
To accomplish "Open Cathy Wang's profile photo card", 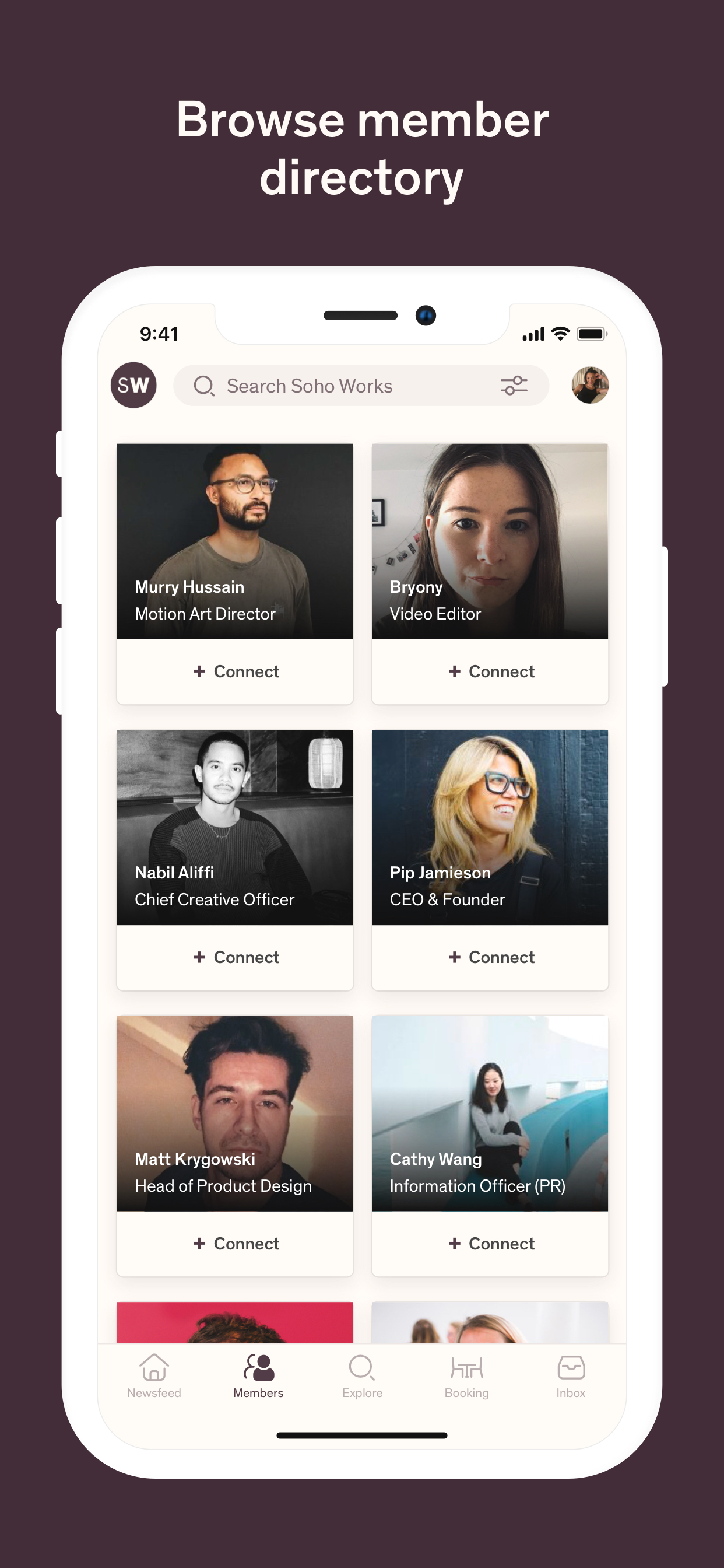I will 490,1112.
